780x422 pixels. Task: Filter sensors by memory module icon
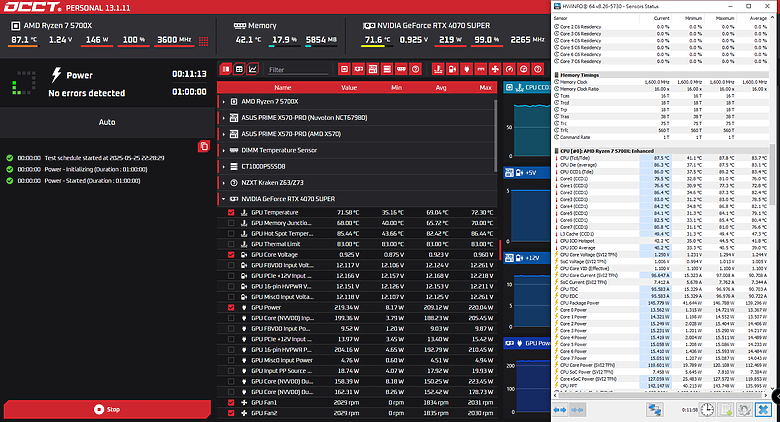[x=401, y=69]
